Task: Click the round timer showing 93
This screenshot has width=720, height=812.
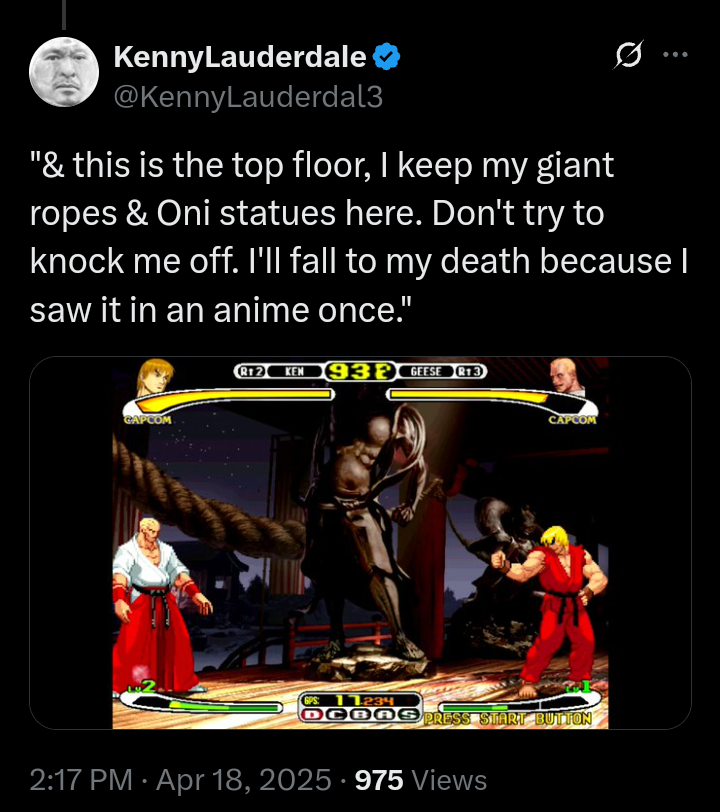Action: point(359,371)
